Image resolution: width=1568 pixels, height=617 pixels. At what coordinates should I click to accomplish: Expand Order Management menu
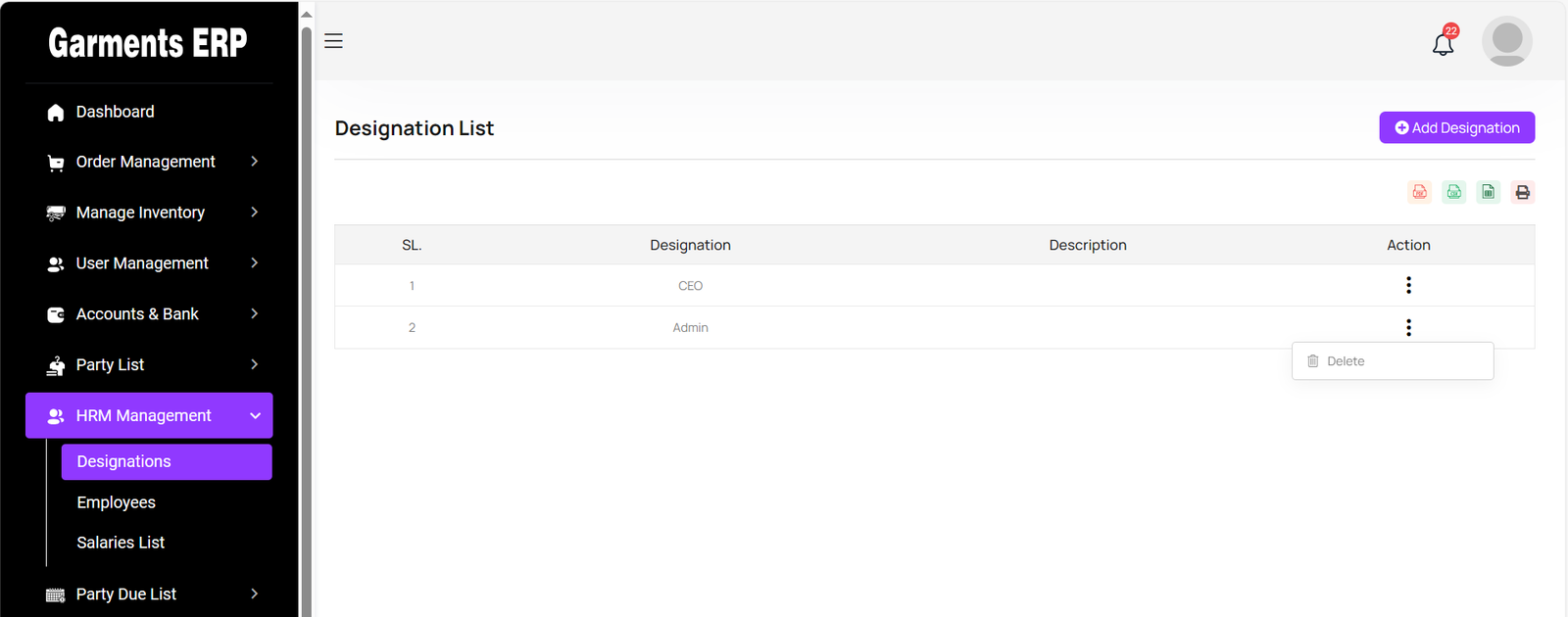click(149, 162)
